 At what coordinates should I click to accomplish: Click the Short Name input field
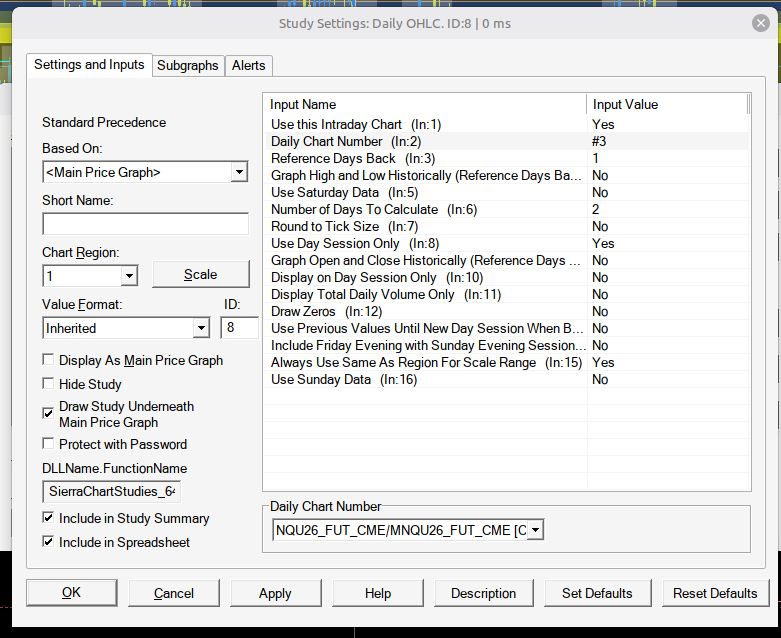coord(145,224)
